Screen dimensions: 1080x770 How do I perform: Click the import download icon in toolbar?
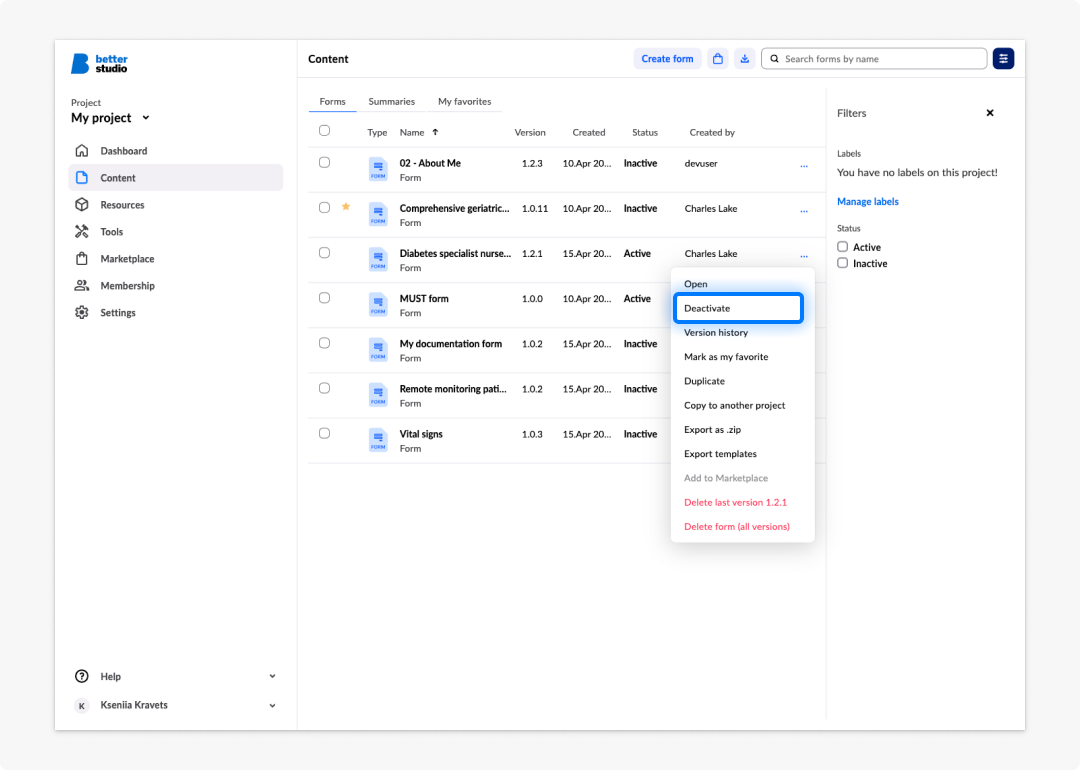pos(745,59)
